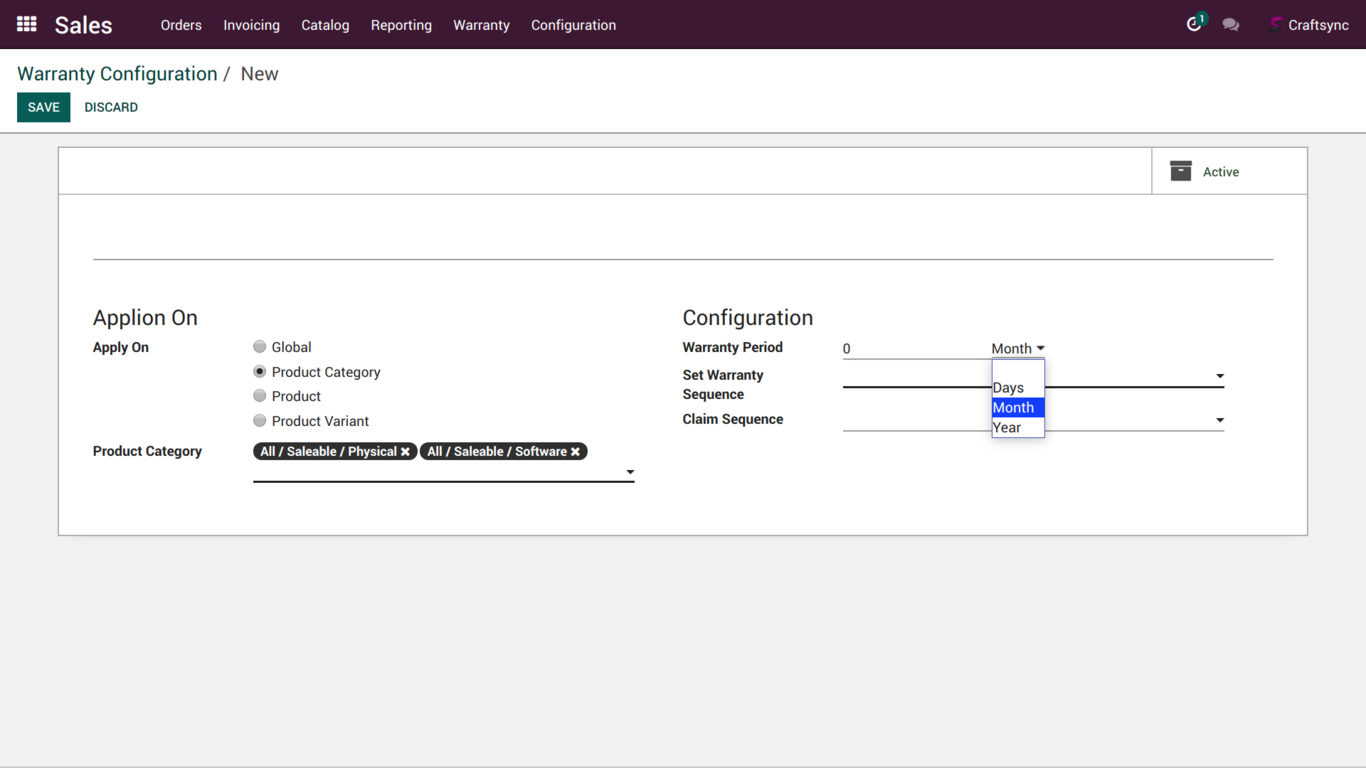Screen dimensions: 1366x768
Task: Select the Global radio option
Action: click(260, 347)
